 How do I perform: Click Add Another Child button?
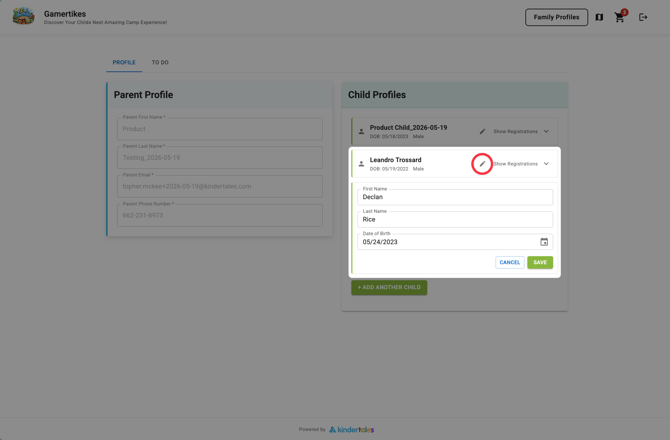click(x=389, y=287)
